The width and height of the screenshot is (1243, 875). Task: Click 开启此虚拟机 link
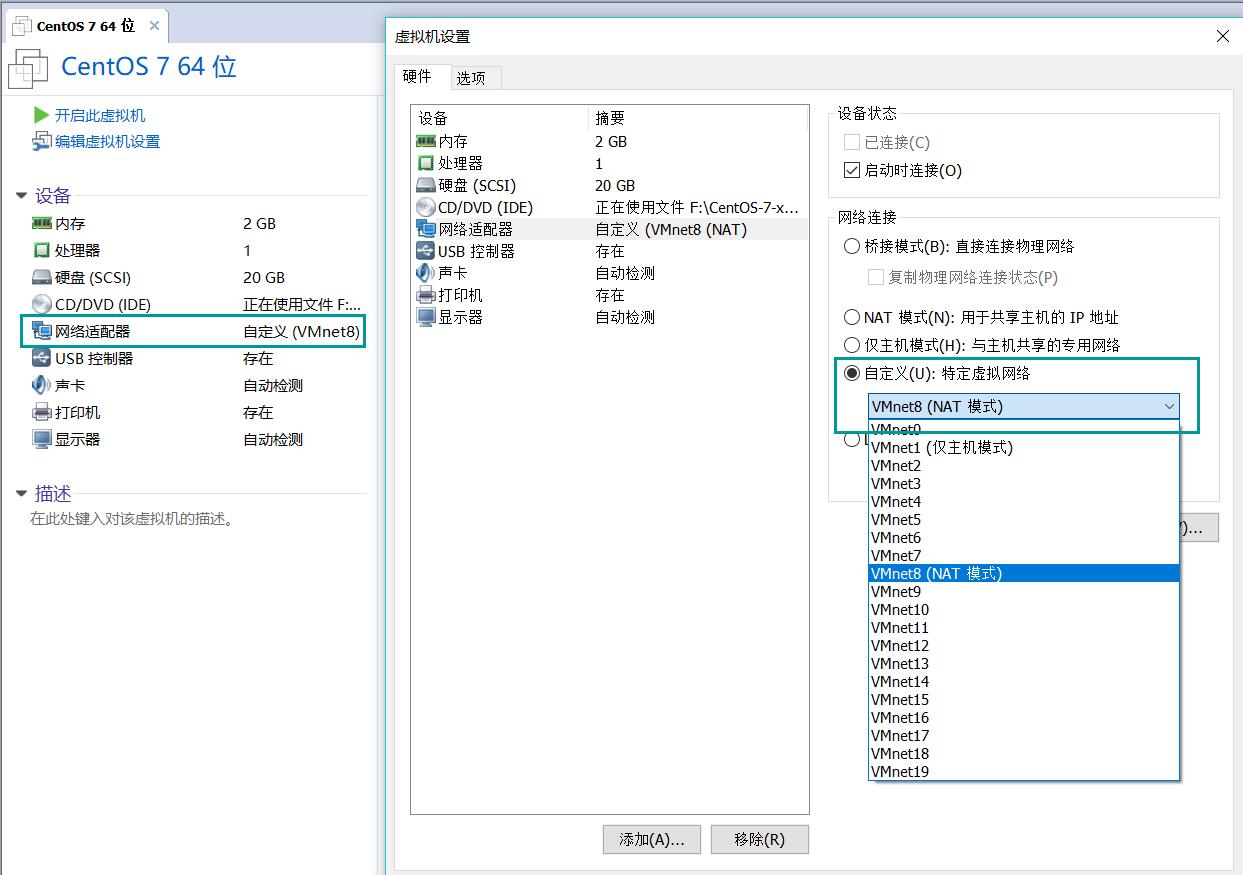tap(100, 116)
